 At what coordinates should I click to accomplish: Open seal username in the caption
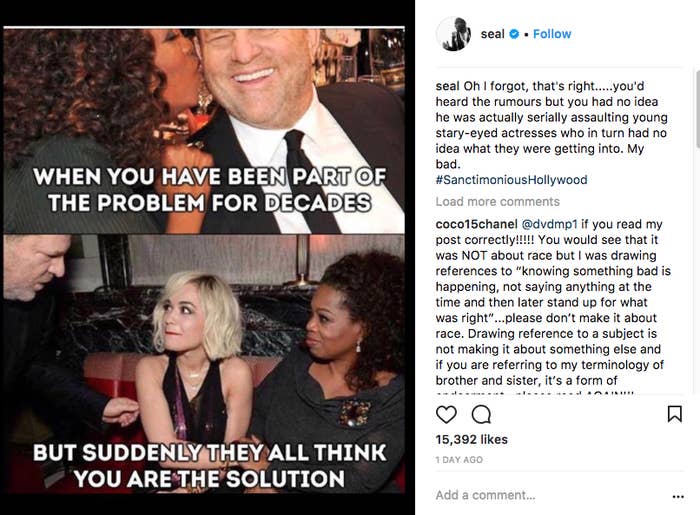pos(447,86)
